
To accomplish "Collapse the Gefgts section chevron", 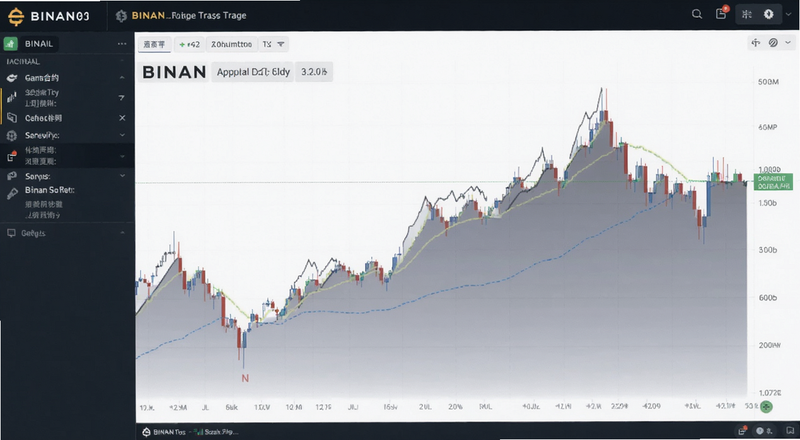I will tap(122, 233).
